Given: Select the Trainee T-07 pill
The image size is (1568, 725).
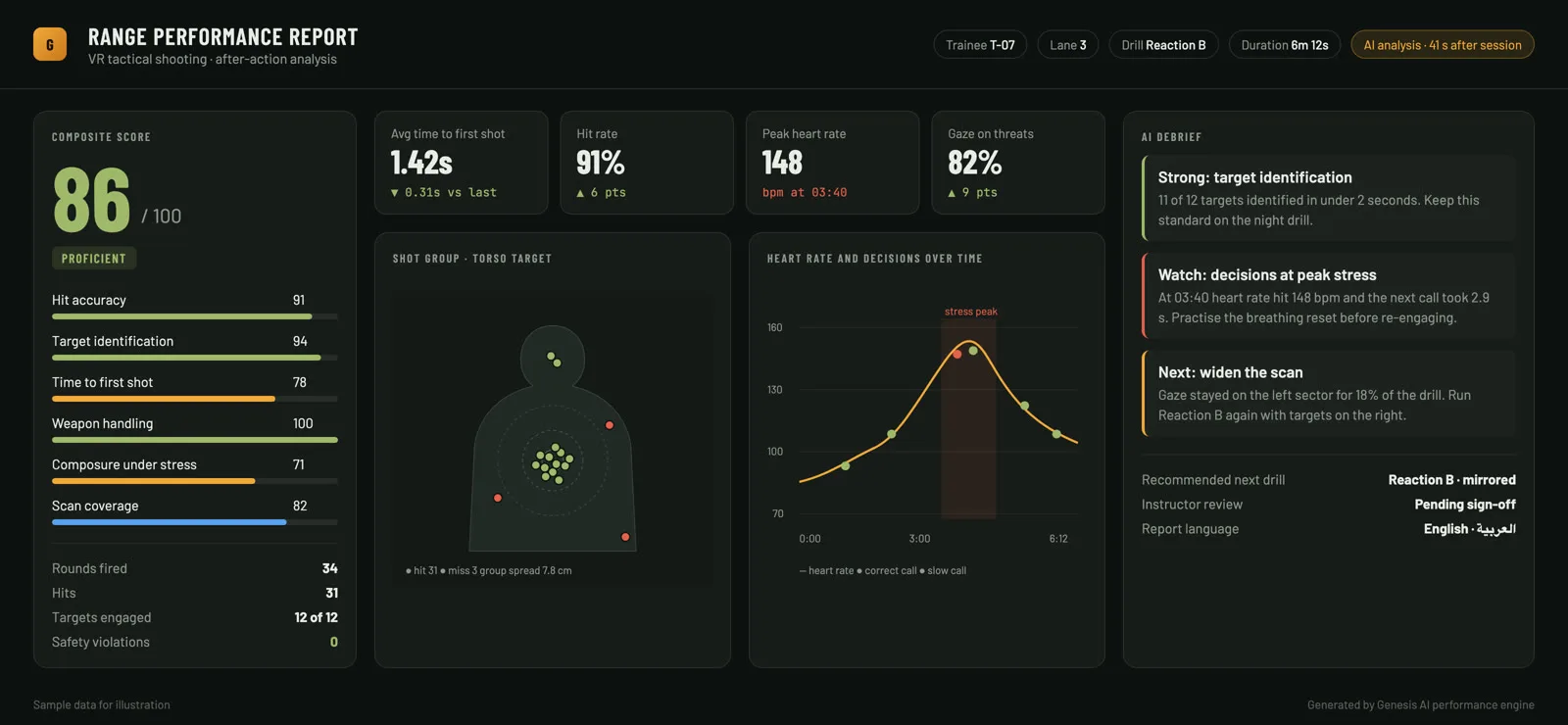Looking at the screenshot, I should (980, 45).
